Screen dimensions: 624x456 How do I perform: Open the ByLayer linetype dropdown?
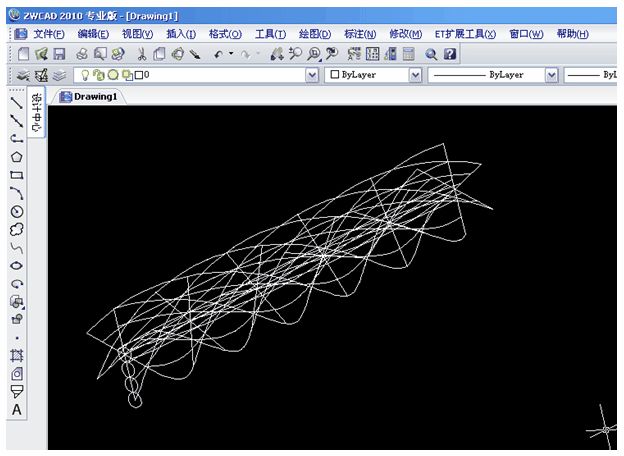(551, 75)
